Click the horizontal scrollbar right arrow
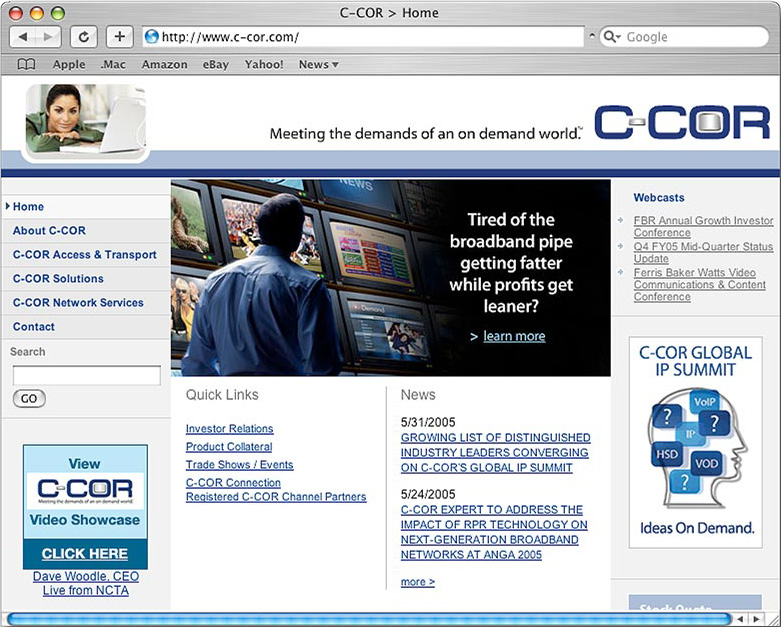Screen dimensions: 781x627 754,619
